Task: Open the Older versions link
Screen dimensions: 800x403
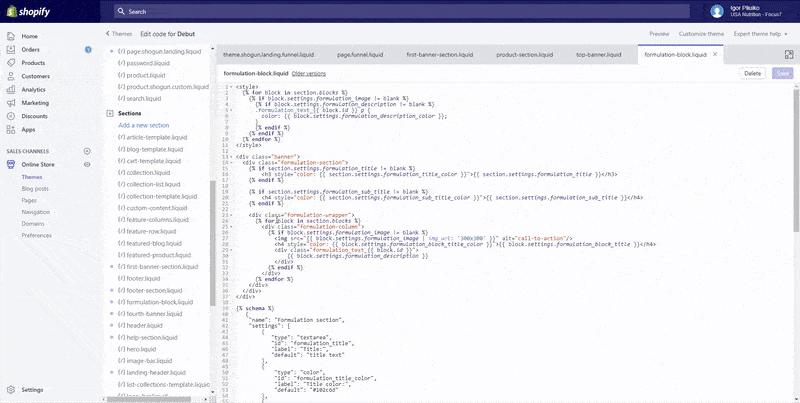Action: click(x=309, y=73)
